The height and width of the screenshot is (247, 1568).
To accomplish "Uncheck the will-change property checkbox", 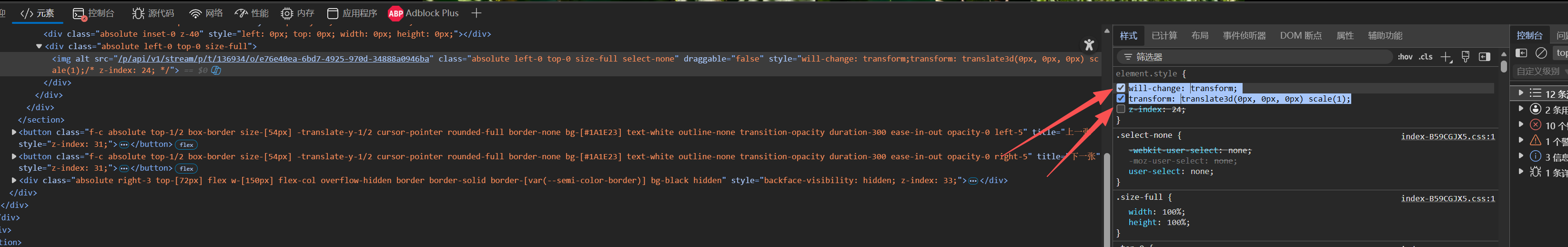I will 1121,88.
